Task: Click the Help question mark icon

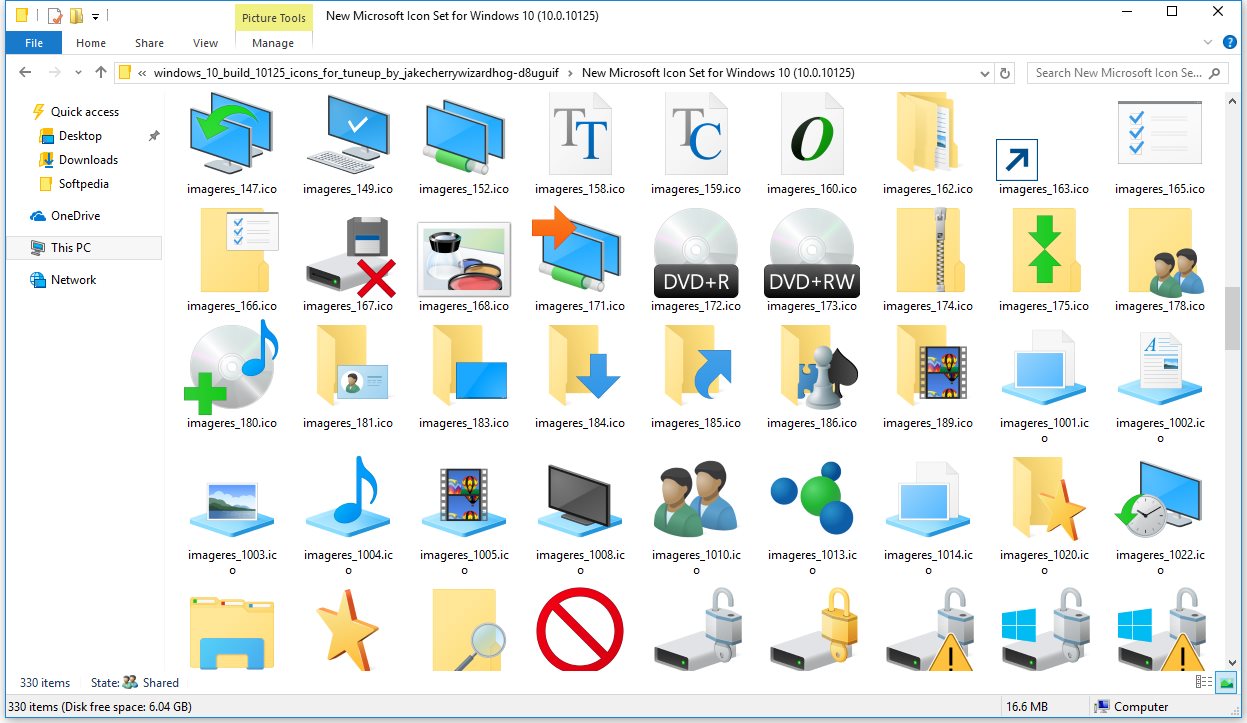Action: (x=1230, y=43)
